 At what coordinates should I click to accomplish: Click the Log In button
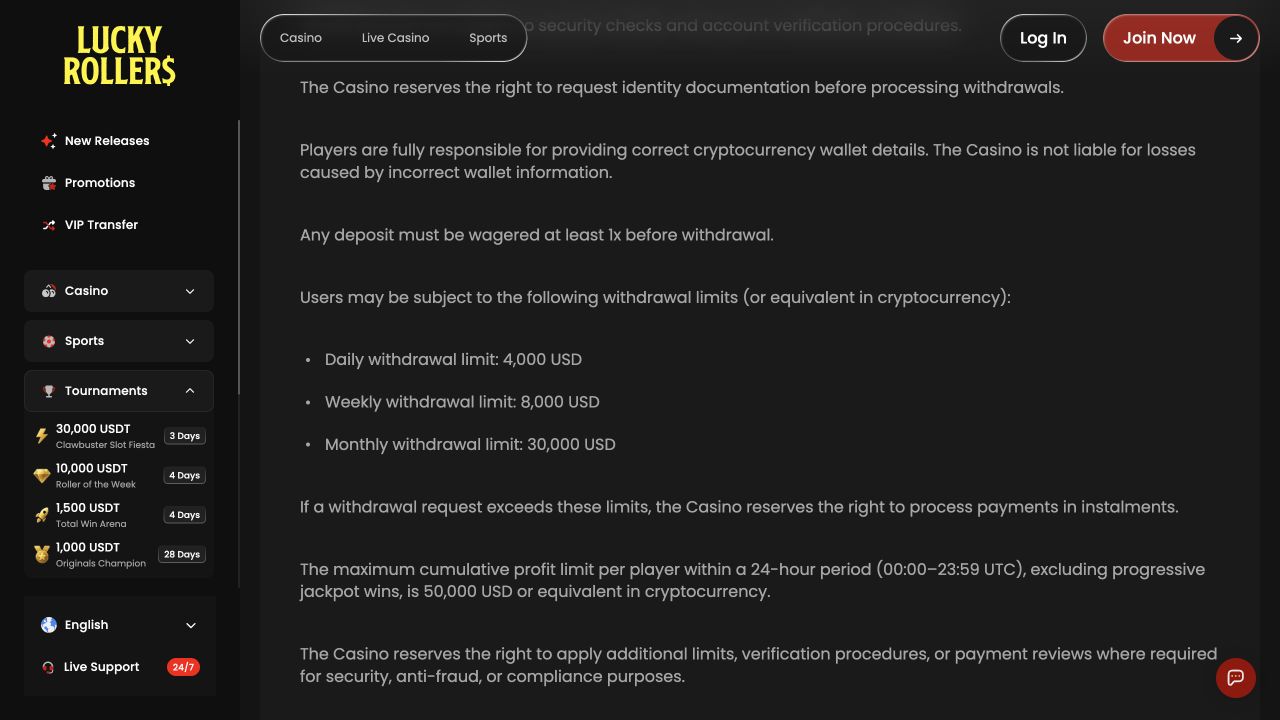click(1043, 38)
